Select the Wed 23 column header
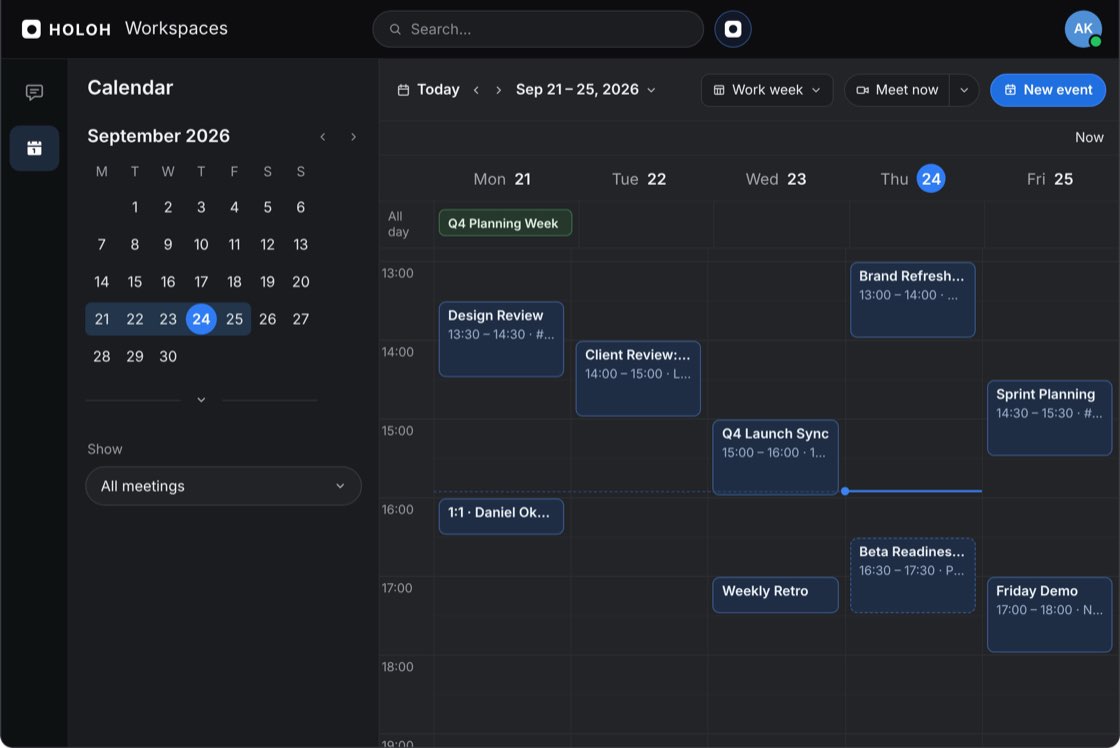 coord(776,179)
